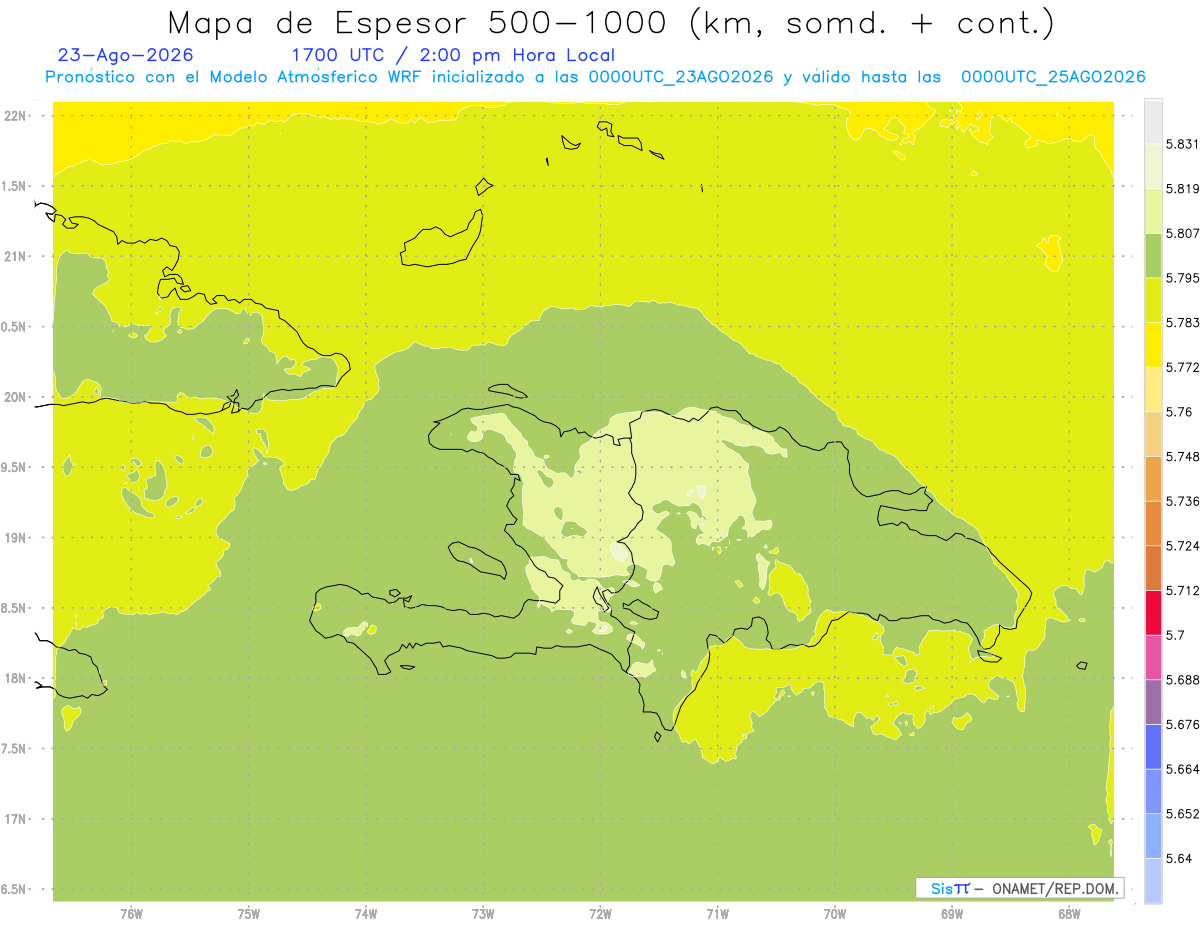Select the colorbar value '5.748'

(x=1182, y=457)
